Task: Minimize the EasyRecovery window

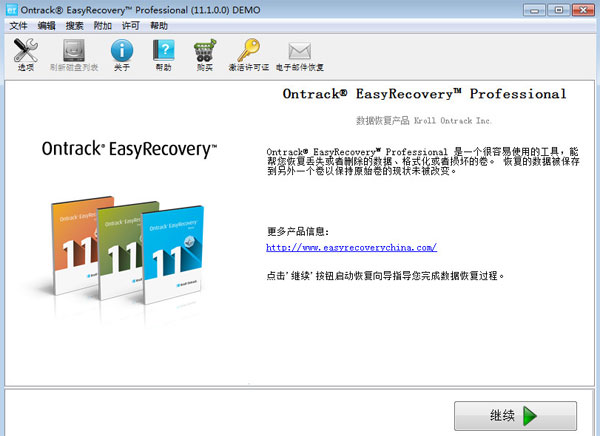Action: point(535,10)
